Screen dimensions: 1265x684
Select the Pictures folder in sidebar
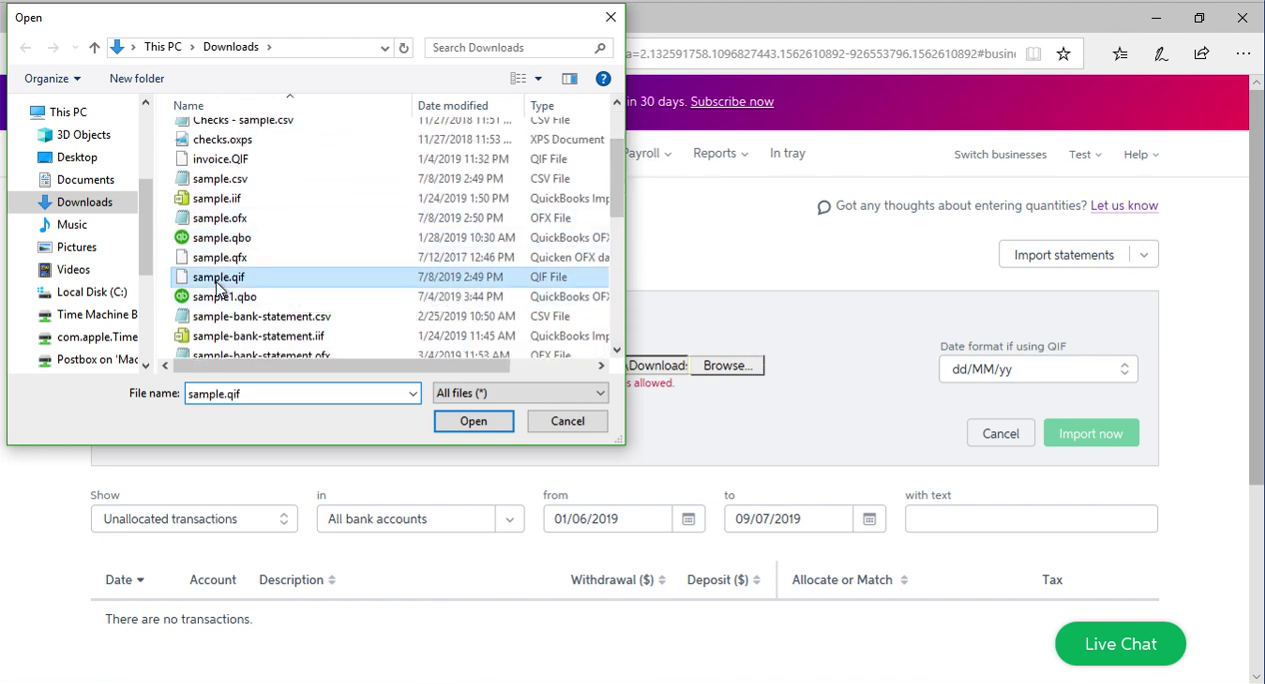[77, 247]
